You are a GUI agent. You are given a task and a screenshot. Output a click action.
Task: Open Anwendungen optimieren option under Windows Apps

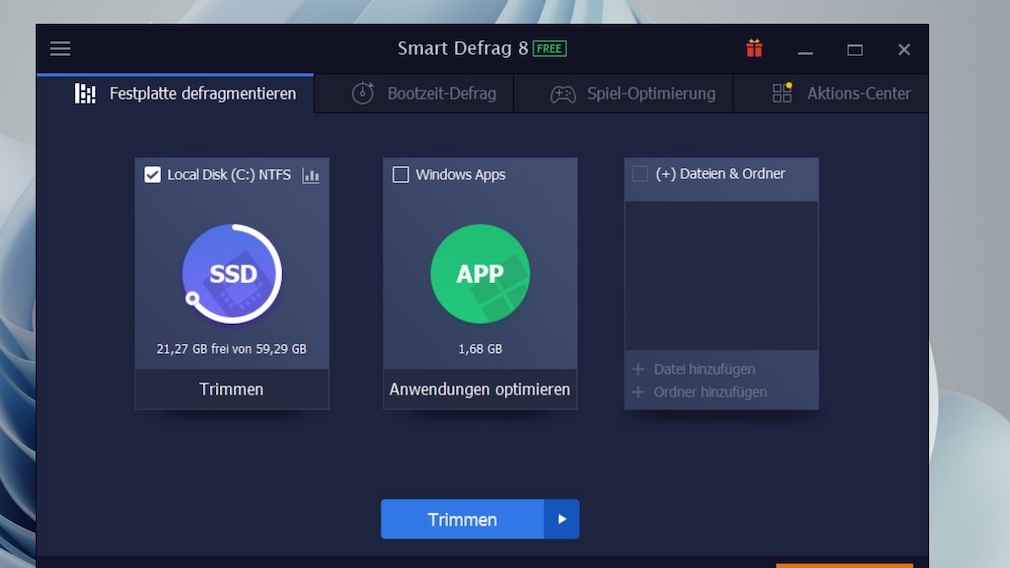click(480, 389)
